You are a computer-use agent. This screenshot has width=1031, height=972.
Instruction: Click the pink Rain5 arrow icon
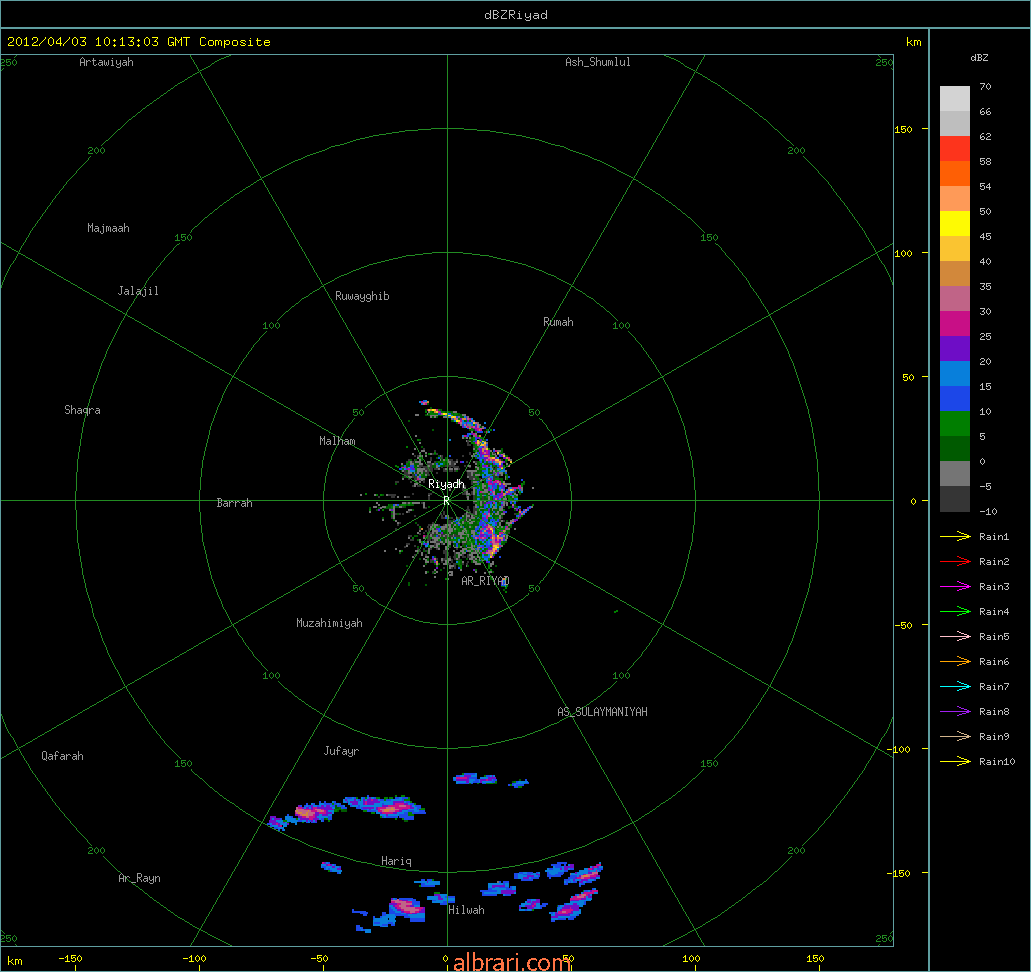955,637
